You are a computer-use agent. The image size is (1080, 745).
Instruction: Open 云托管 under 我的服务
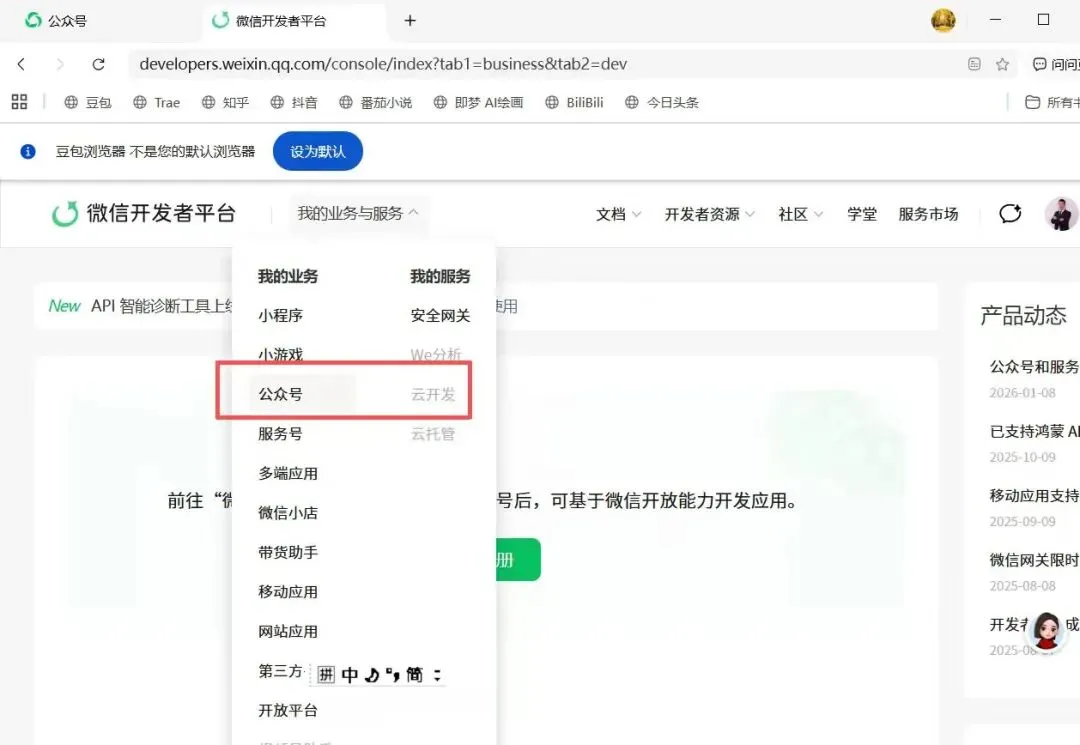click(x=433, y=434)
